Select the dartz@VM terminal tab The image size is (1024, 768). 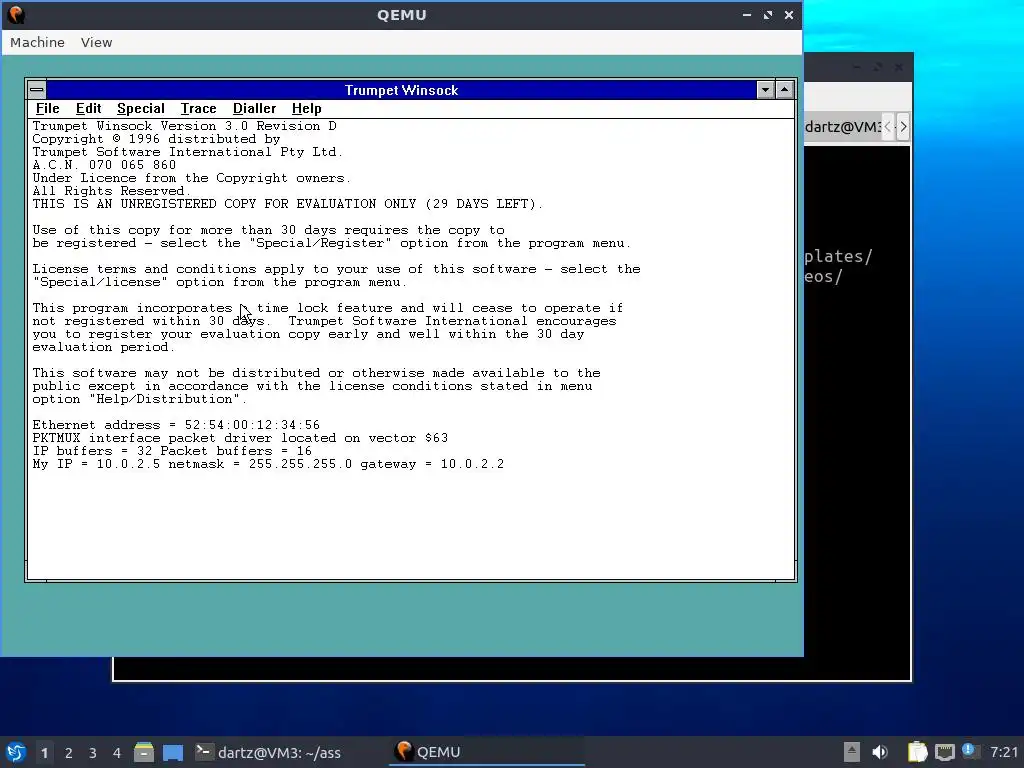coord(843,127)
